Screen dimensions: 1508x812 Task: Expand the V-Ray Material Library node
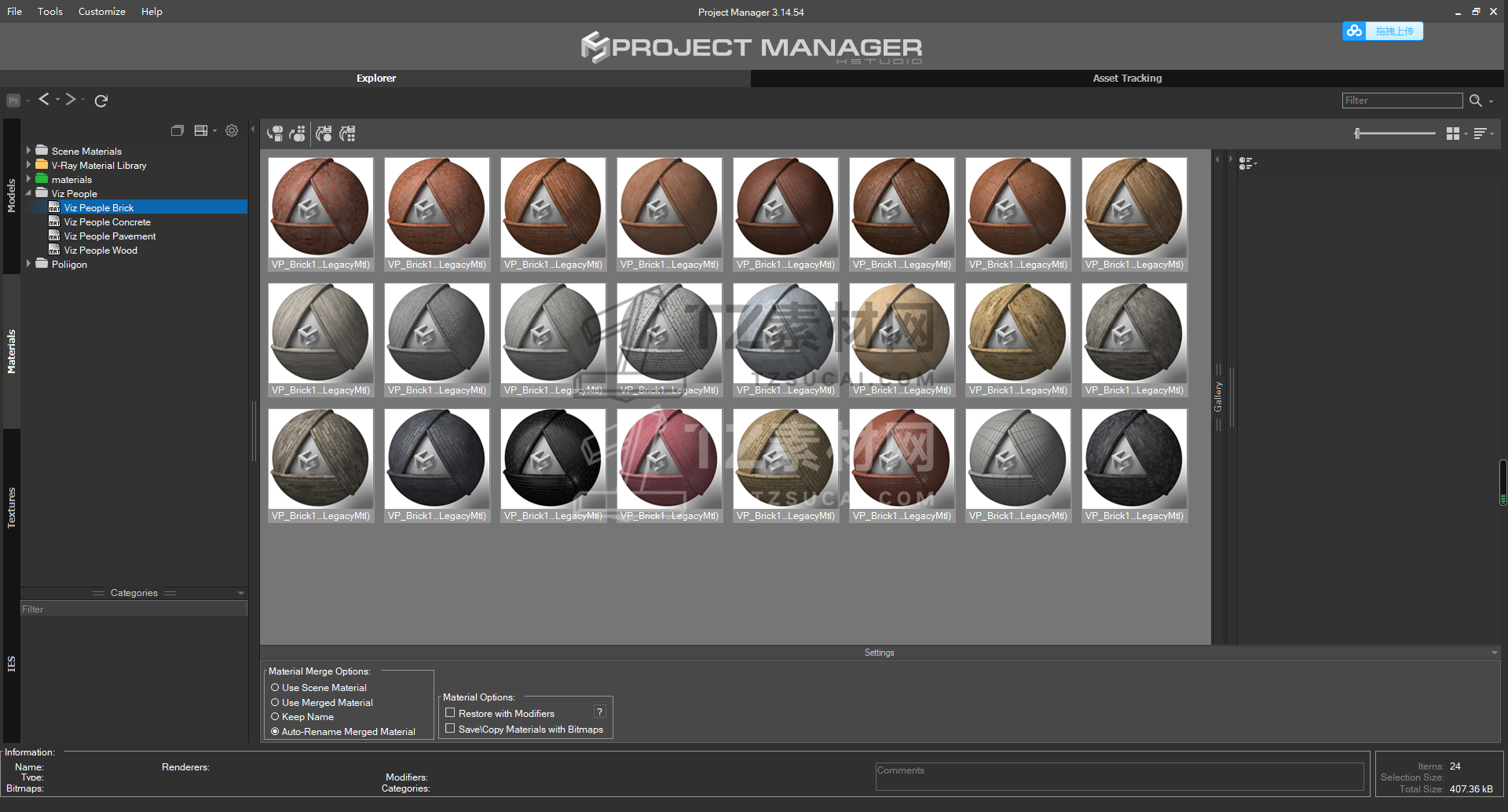29,165
